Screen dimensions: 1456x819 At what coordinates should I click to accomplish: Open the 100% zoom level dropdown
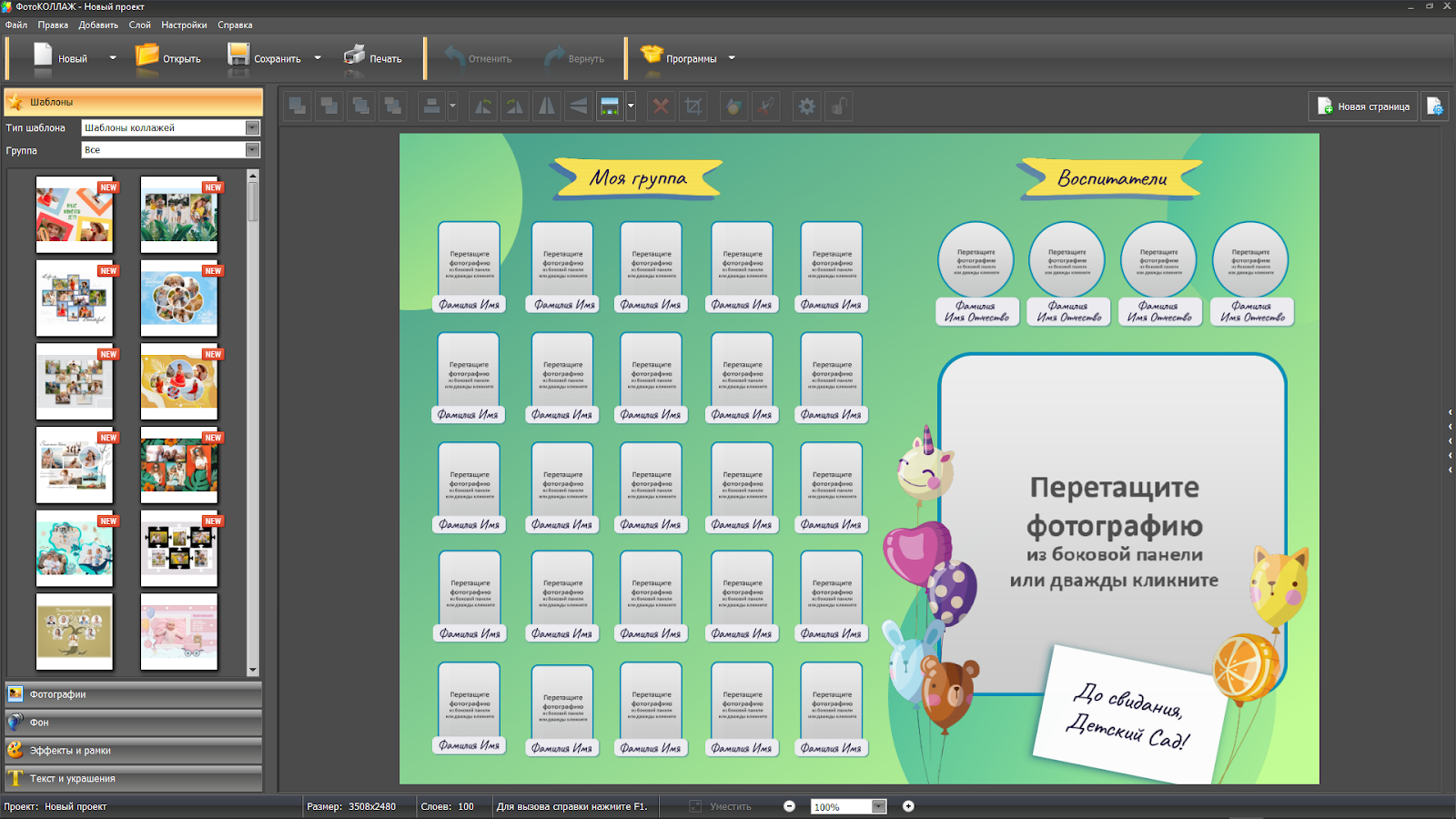point(878,806)
